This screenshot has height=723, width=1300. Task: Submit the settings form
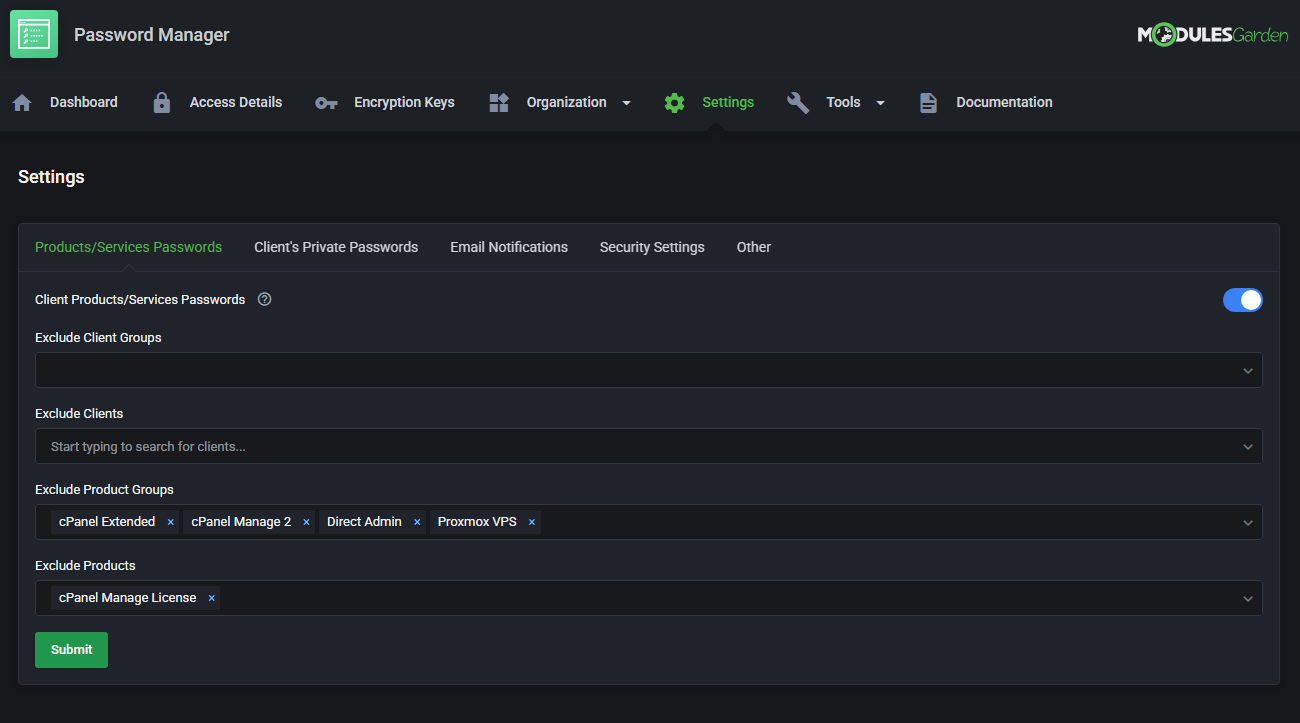pyautogui.click(x=71, y=650)
